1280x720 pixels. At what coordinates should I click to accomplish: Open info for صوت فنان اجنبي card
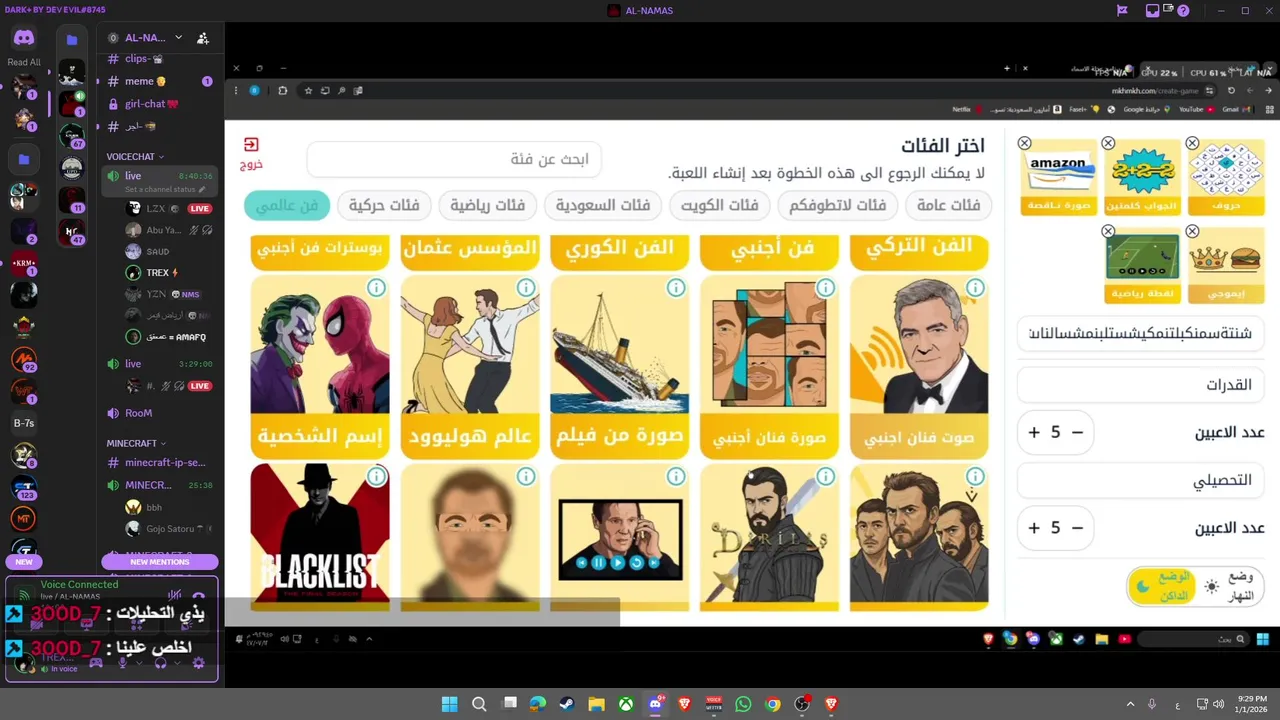[x=975, y=288]
